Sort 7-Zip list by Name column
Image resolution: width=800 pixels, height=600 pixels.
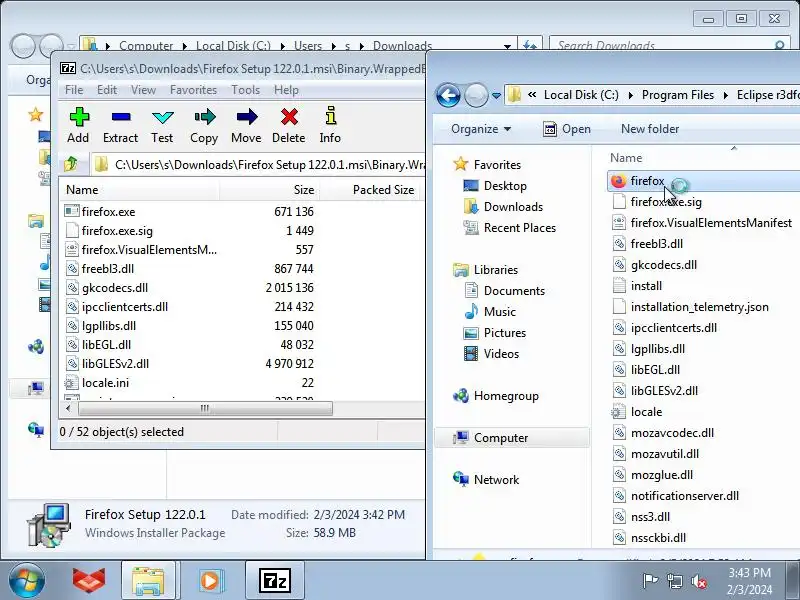coord(139,190)
